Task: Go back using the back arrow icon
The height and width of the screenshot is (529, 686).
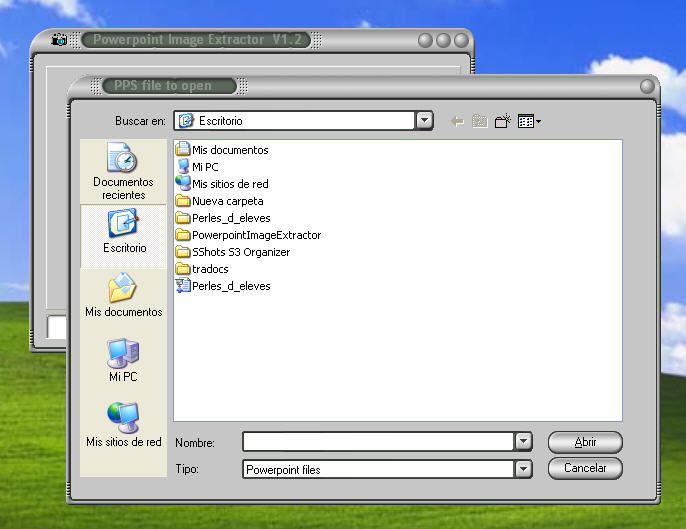Action: coord(458,121)
